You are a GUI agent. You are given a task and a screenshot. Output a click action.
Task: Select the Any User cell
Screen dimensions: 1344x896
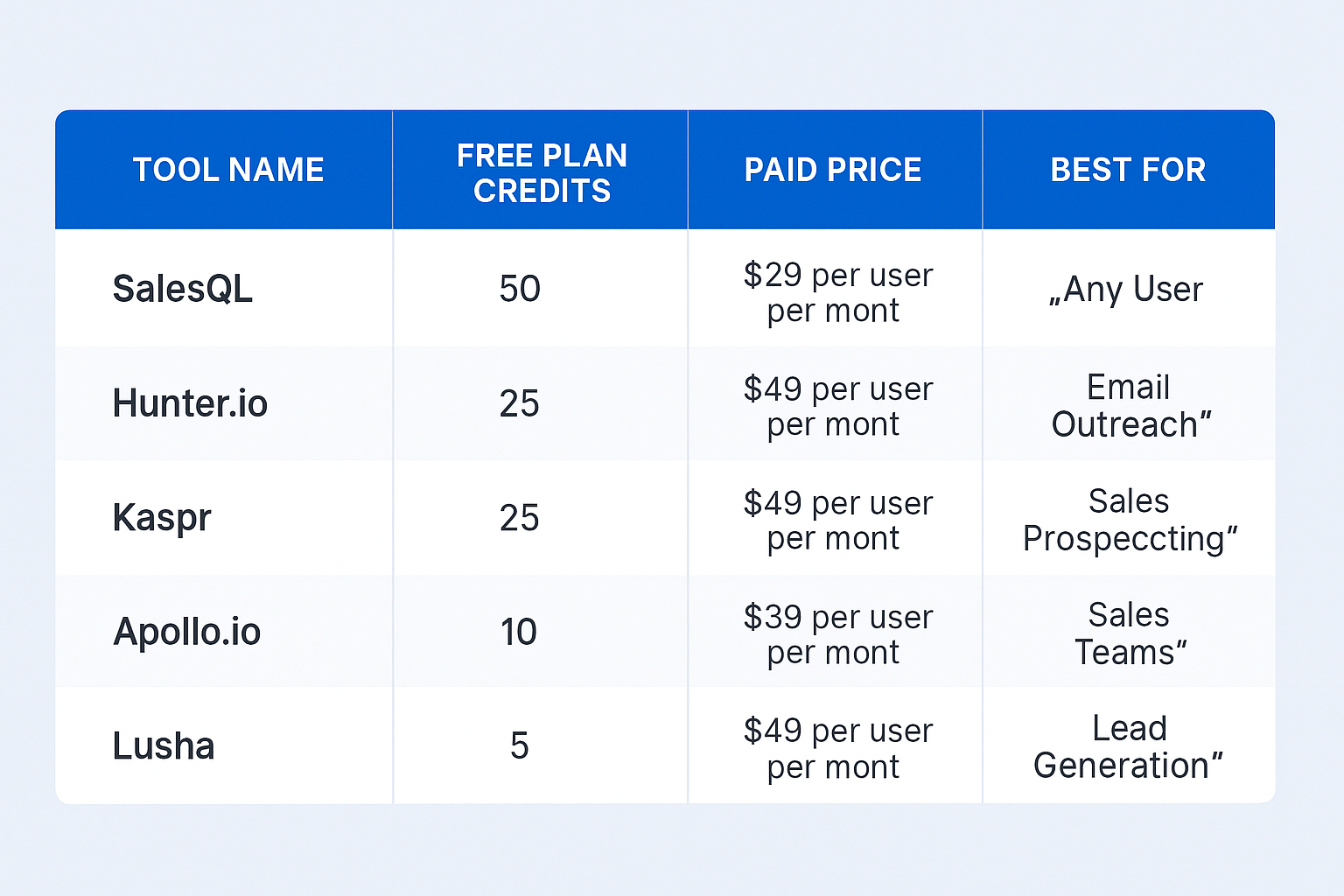tap(1128, 290)
